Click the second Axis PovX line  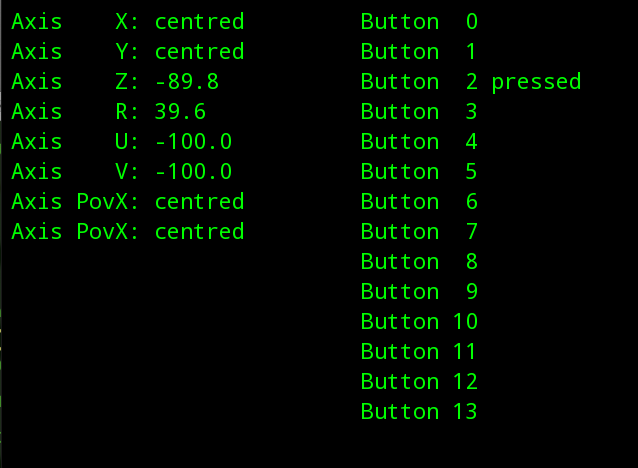pos(128,232)
